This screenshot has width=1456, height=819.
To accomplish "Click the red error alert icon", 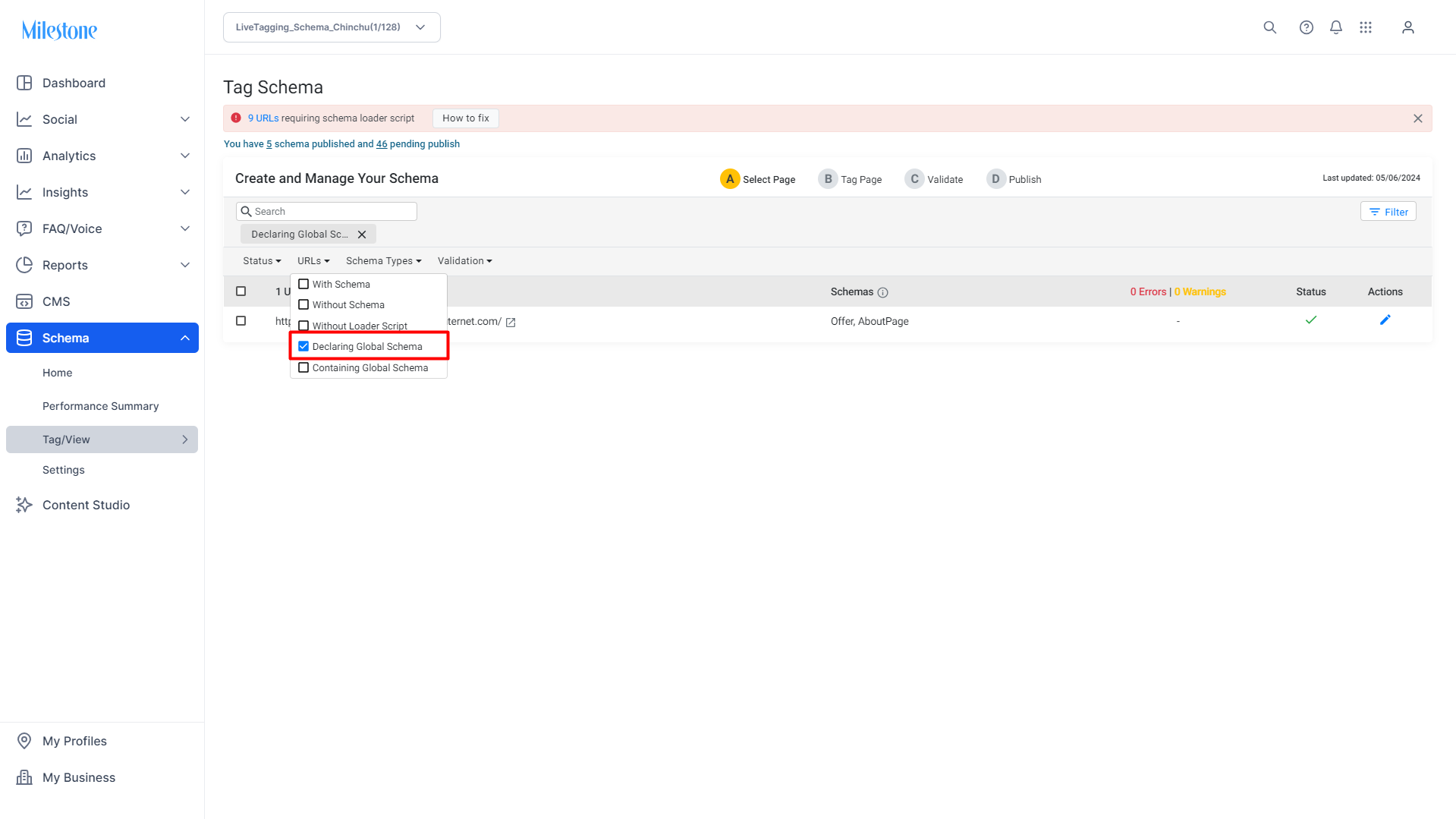I will coord(236,118).
